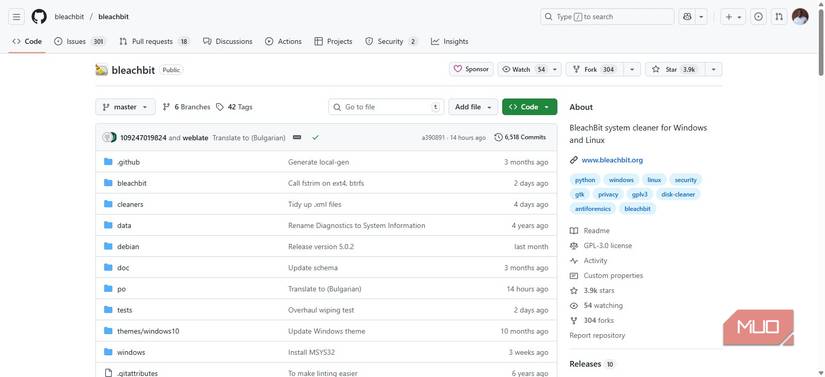The height and width of the screenshot is (377, 825).
Task: Open commit 'Overhaul wiping test'
Action: click(x=321, y=310)
